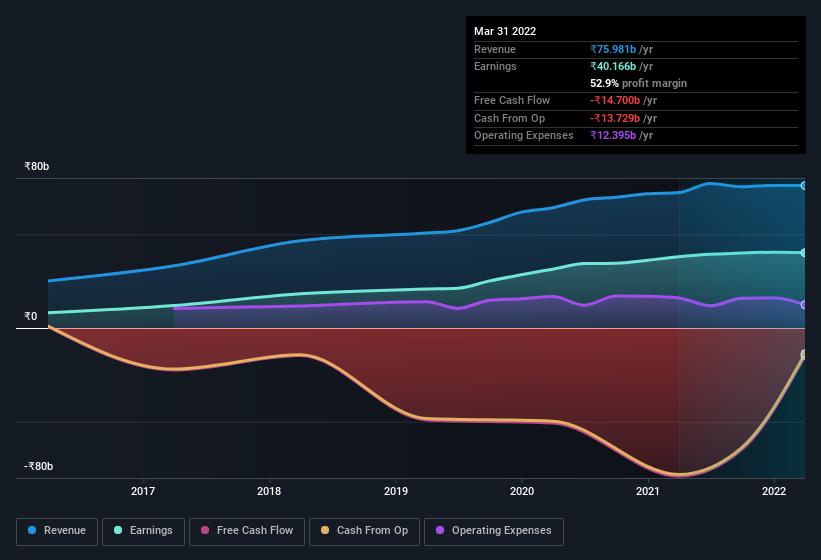Click the 2018 x-axis label
The width and height of the screenshot is (821, 560).
click(269, 491)
